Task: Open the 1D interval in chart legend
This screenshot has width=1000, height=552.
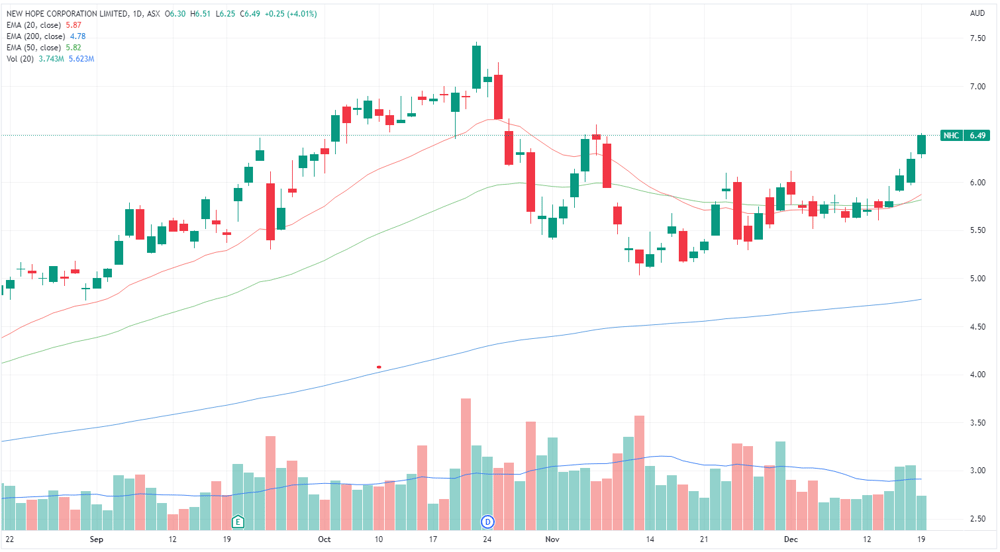Action: tap(138, 13)
